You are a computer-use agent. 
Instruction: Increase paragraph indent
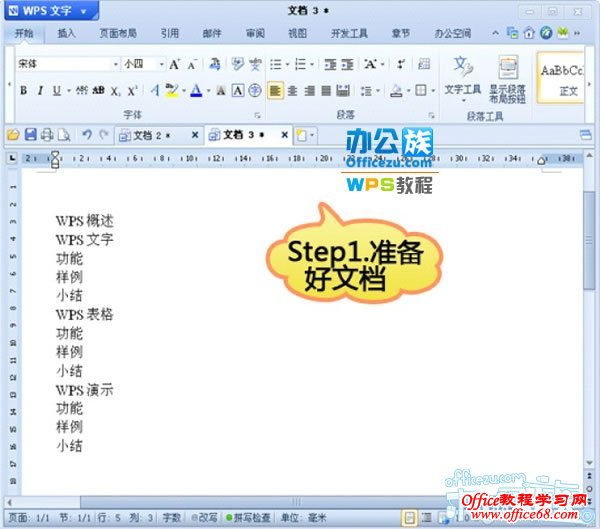pyautogui.click(x=347, y=64)
